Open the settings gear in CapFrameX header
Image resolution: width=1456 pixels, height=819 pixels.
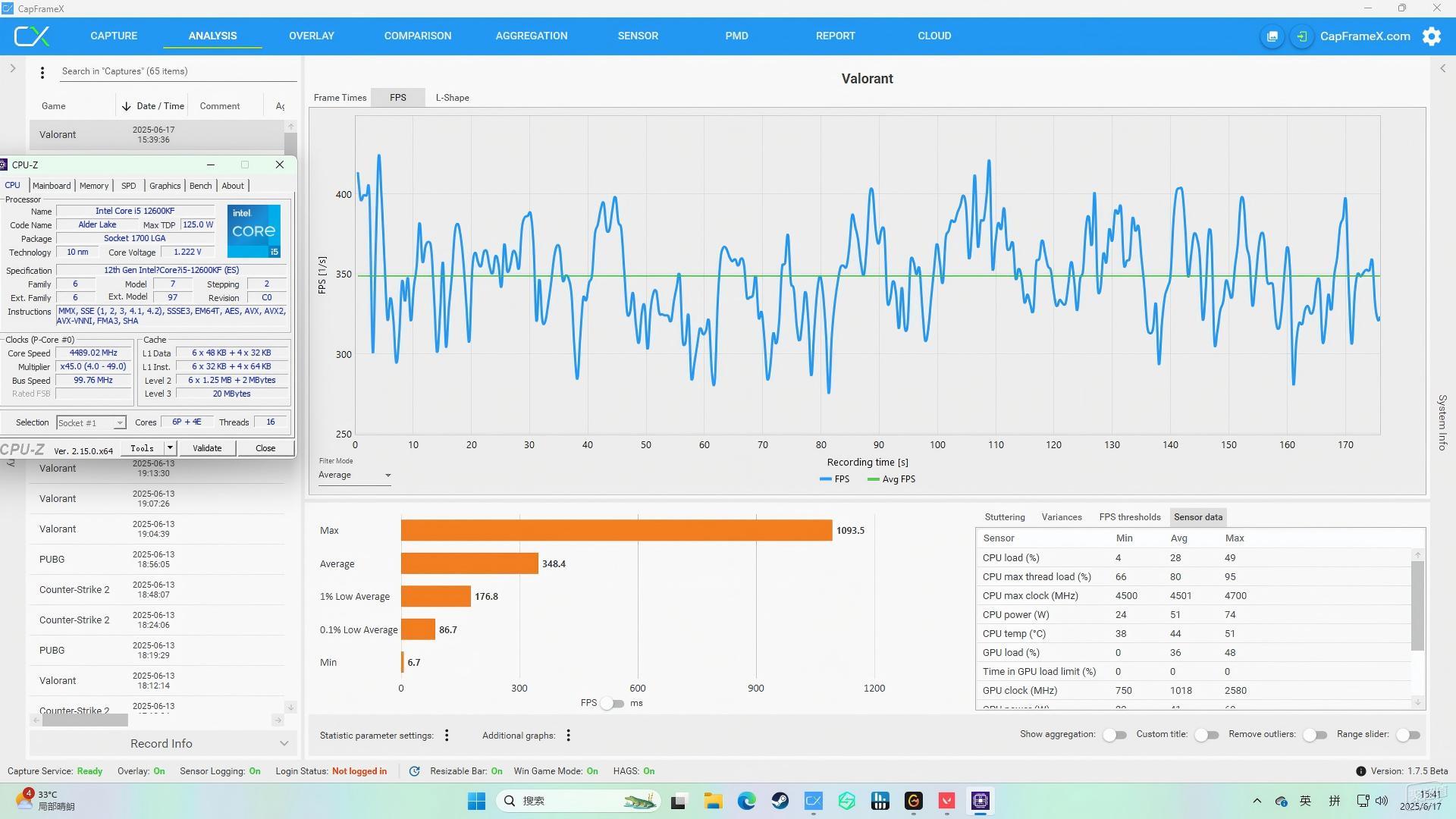point(1431,36)
